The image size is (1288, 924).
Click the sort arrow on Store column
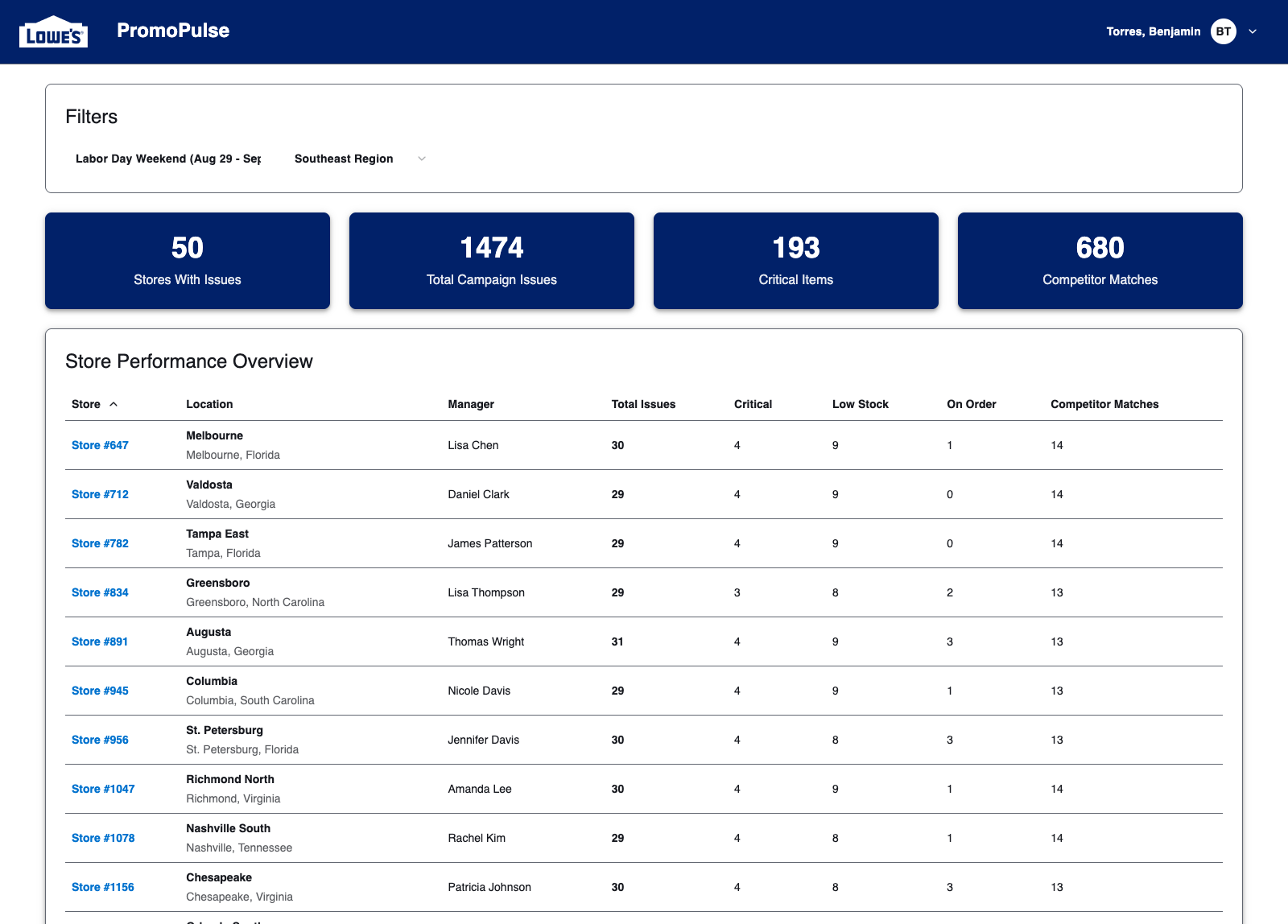coord(113,404)
